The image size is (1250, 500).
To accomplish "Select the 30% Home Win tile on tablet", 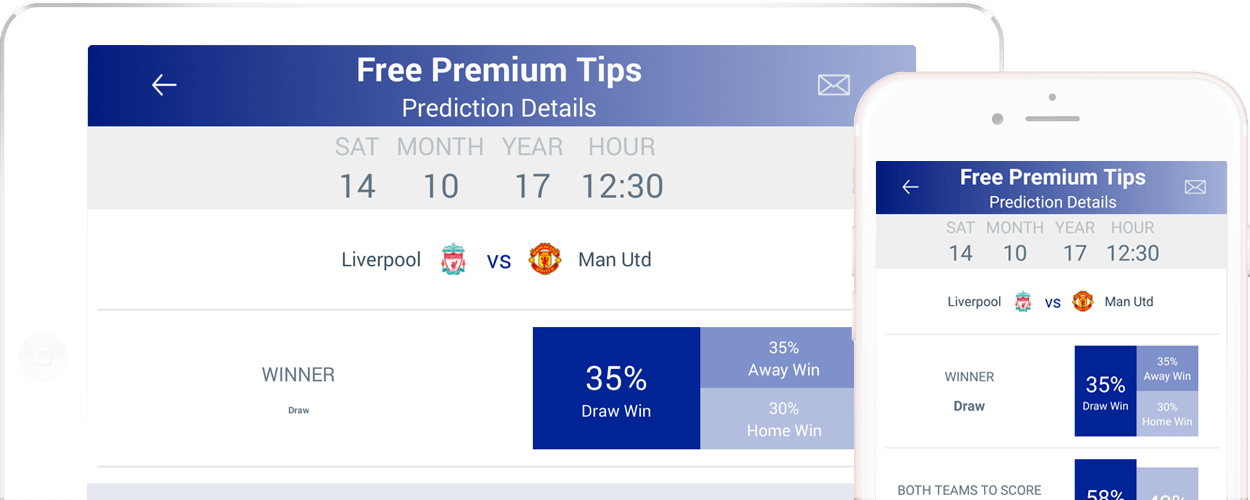I will click(x=777, y=419).
